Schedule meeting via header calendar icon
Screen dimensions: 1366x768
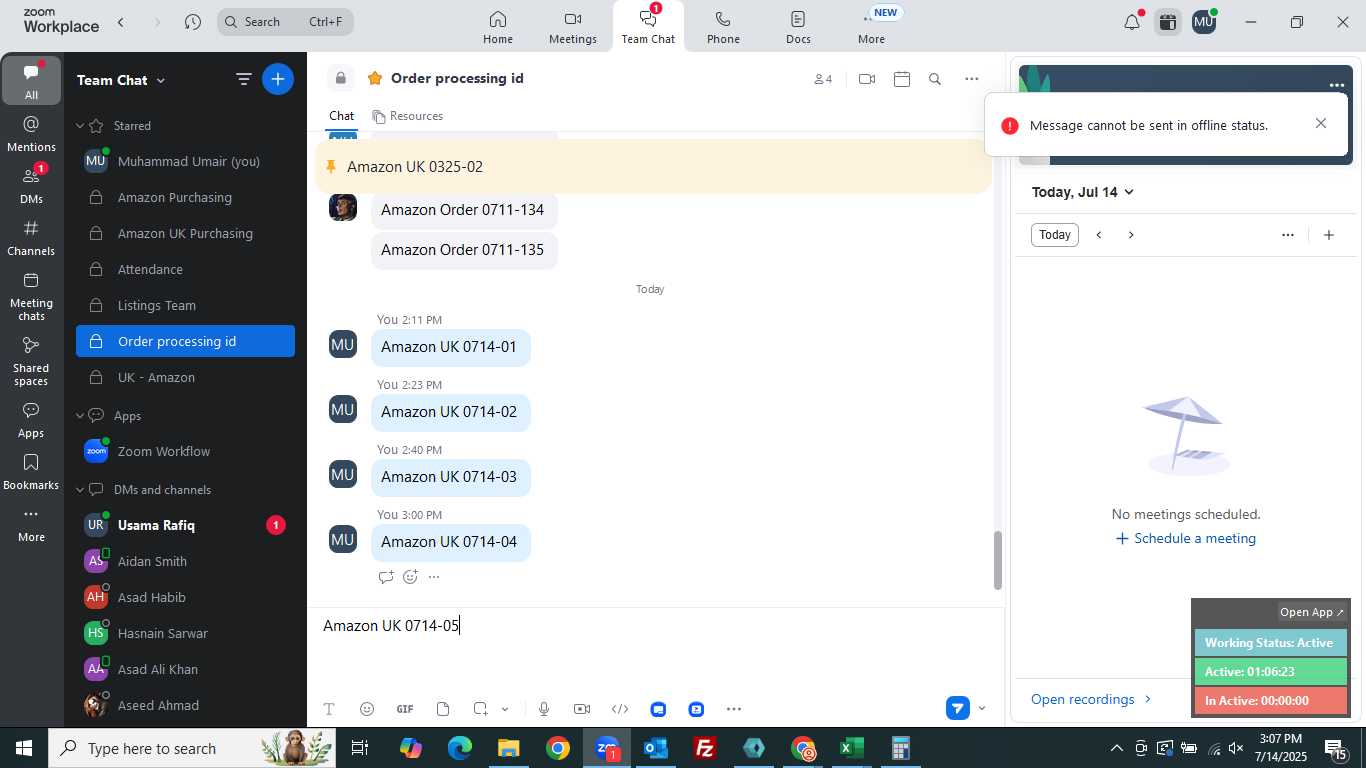[902, 79]
